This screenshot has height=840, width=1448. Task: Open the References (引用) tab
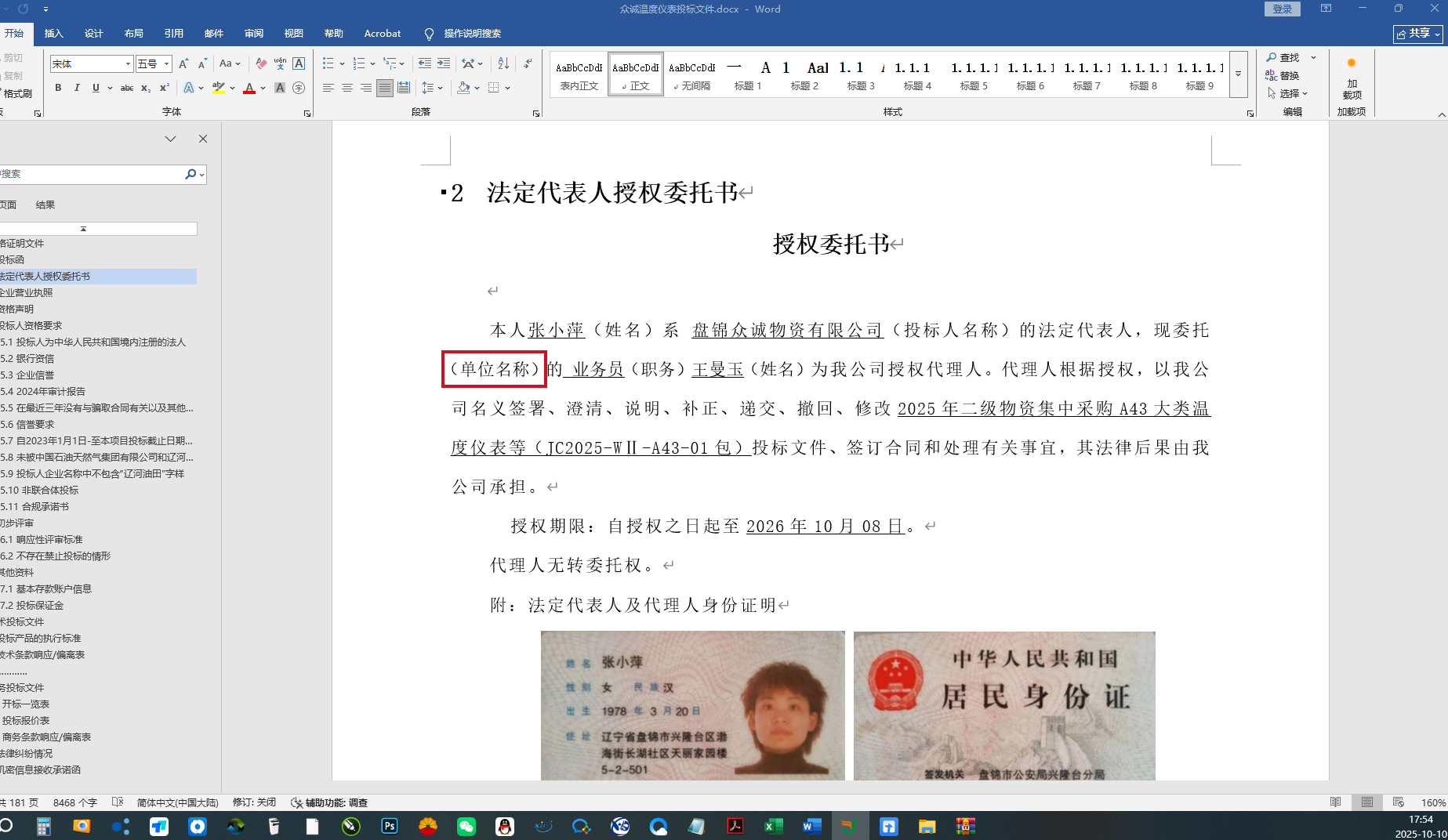pyautogui.click(x=174, y=34)
